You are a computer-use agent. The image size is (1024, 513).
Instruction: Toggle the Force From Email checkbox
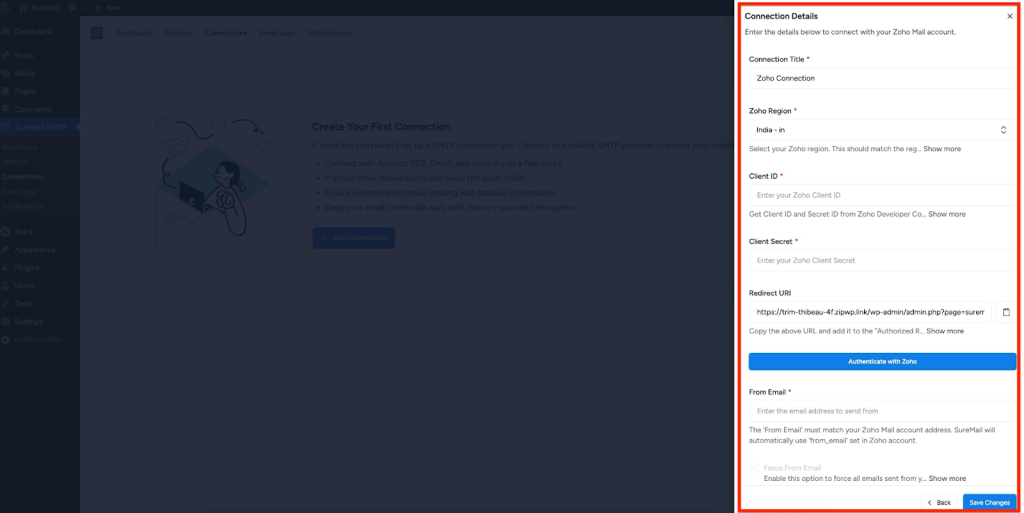pyautogui.click(x=754, y=468)
